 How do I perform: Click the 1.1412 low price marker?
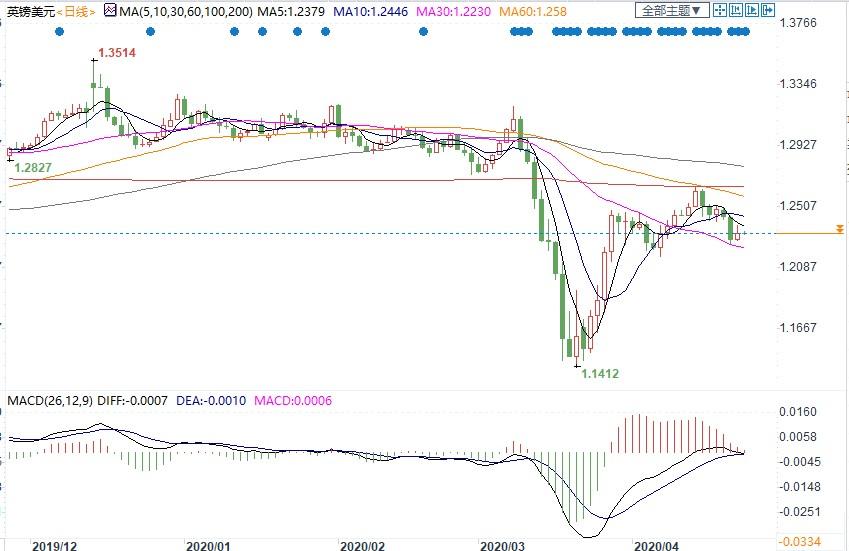pos(600,374)
